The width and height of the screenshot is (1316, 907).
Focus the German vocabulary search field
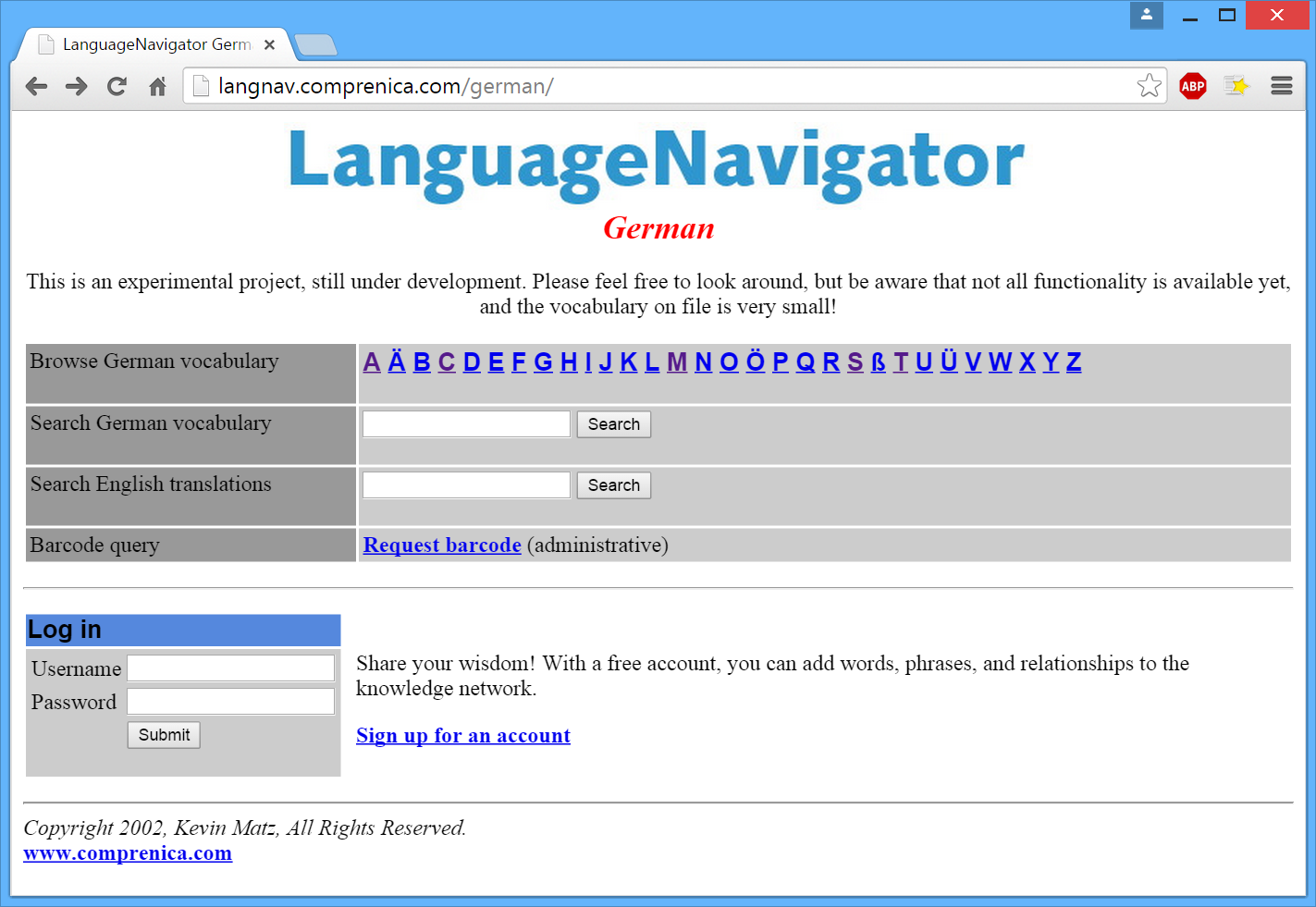pyautogui.click(x=466, y=424)
